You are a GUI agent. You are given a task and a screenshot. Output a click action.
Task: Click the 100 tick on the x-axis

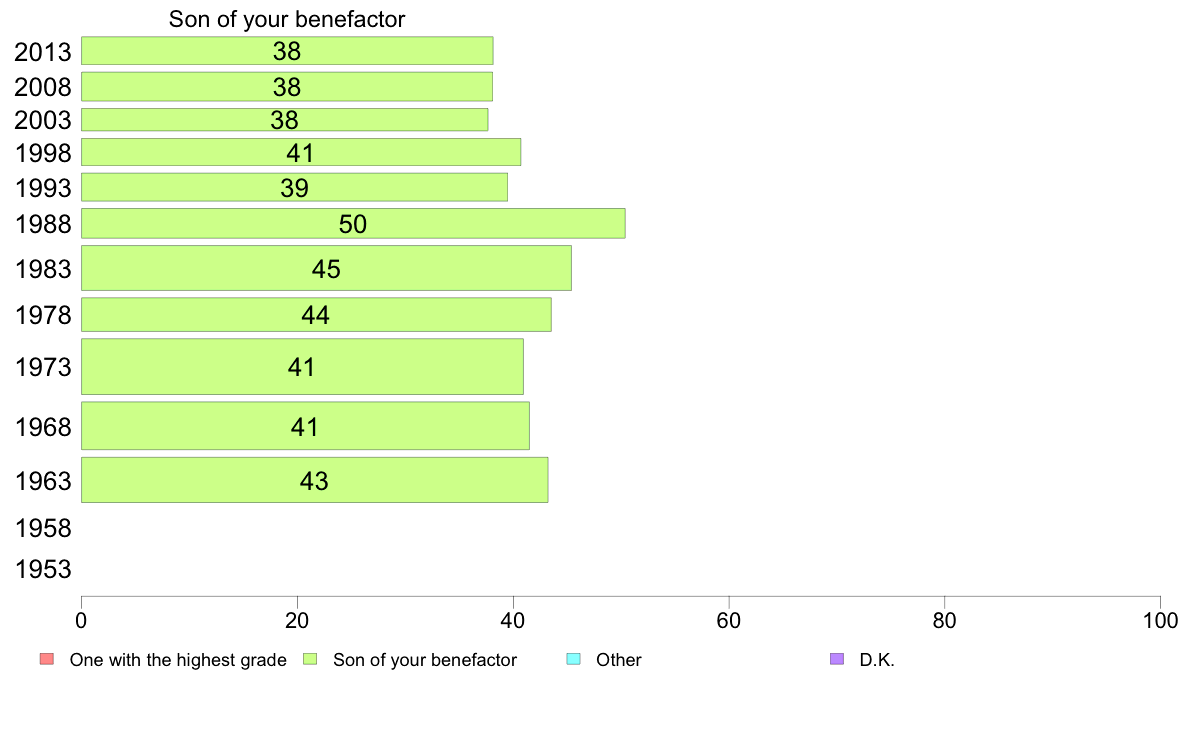point(1161,621)
